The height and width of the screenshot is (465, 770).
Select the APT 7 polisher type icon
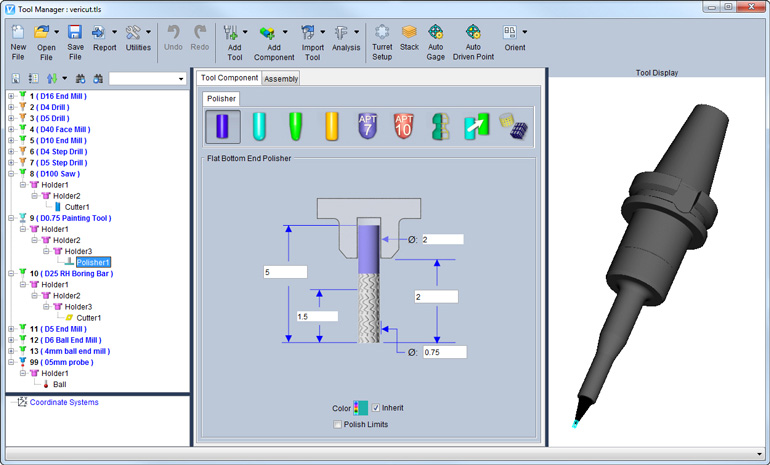(x=368, y=127)
